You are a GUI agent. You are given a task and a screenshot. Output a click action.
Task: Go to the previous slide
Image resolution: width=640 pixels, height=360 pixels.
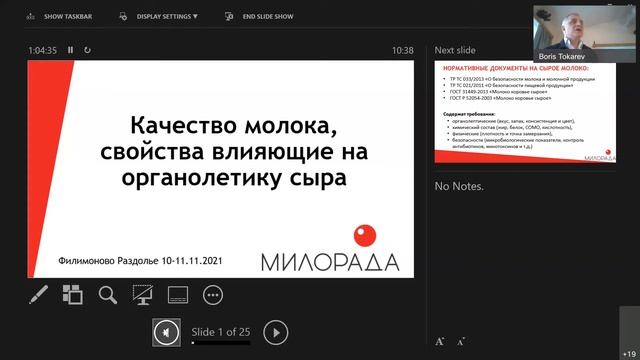point(167,332)
